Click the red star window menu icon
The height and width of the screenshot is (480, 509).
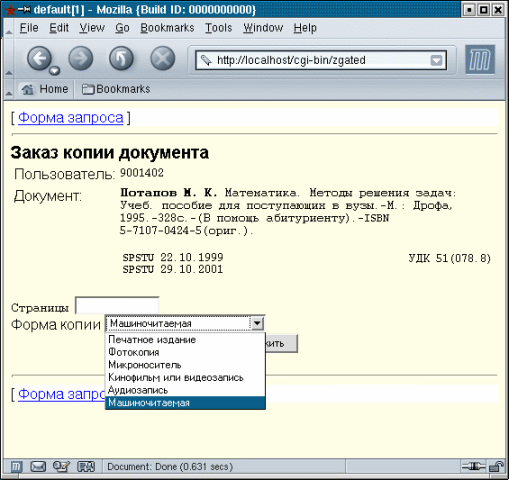[x=10, y=10]
